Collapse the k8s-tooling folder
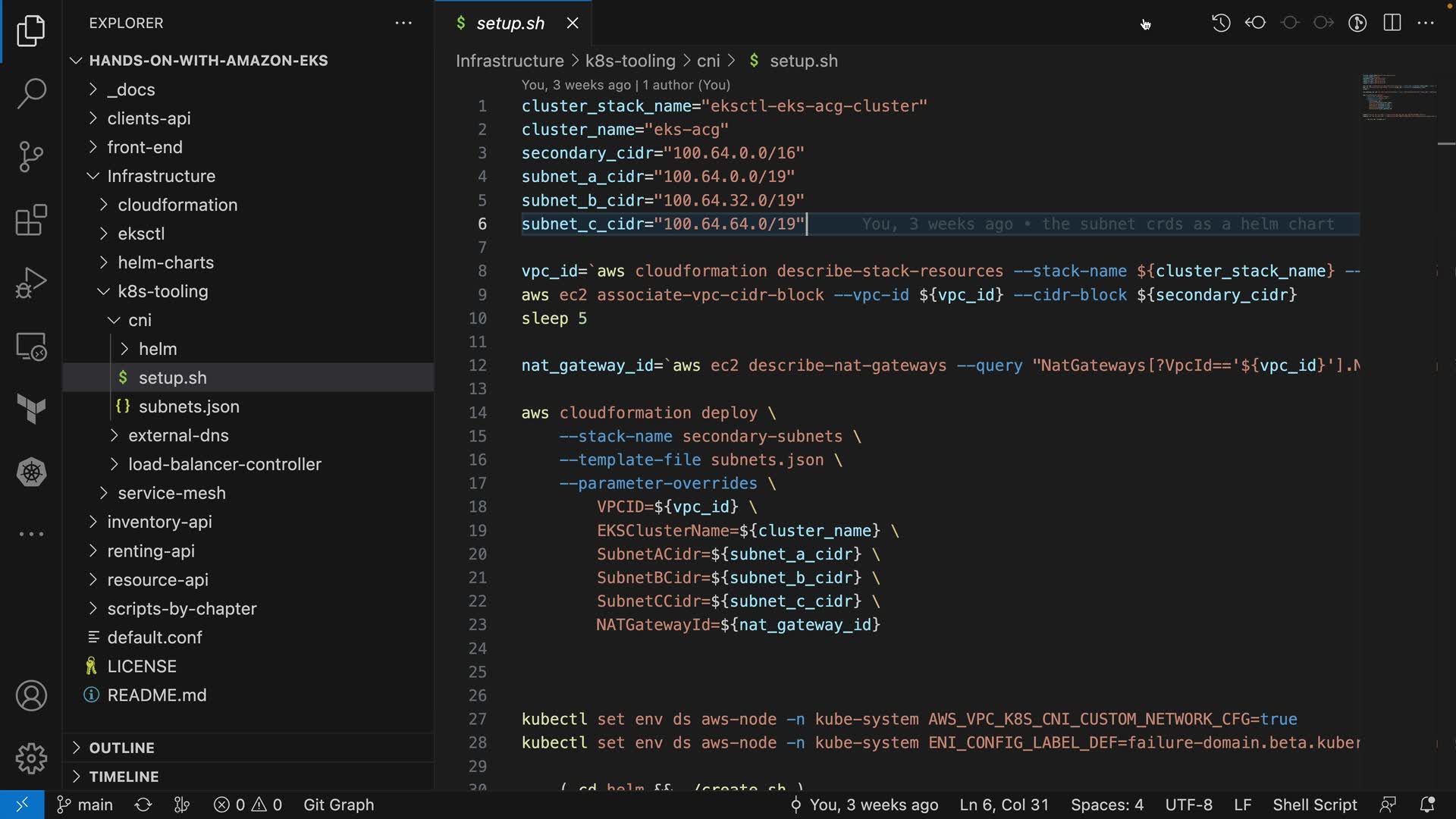The image size is (1456, 819). point(162,291)
